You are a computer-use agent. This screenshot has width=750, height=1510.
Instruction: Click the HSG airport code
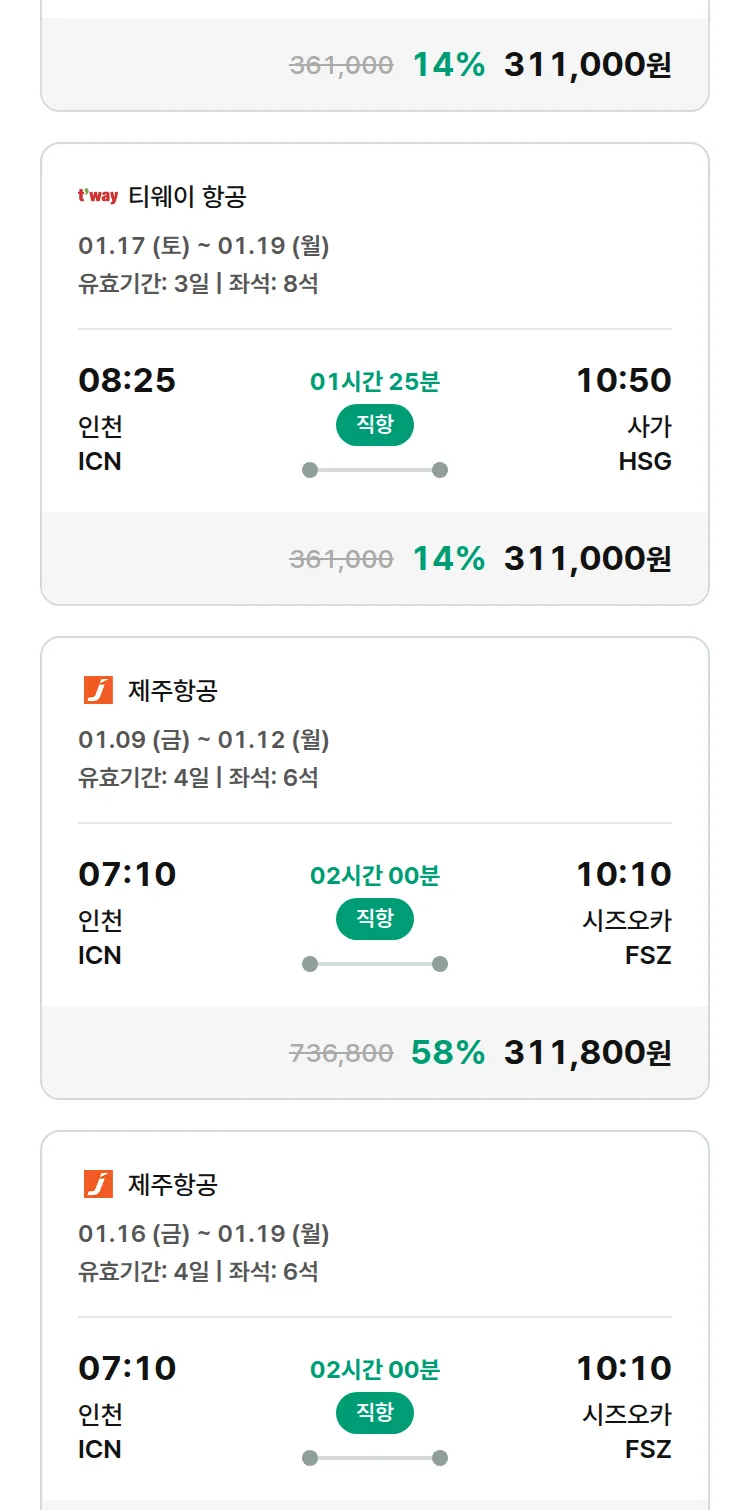tap(645, 461)
